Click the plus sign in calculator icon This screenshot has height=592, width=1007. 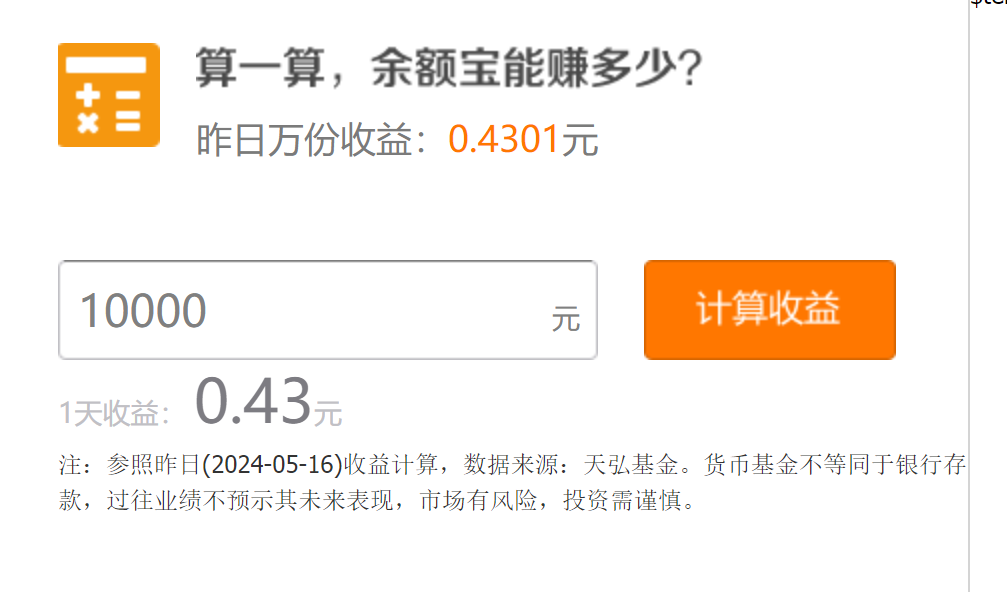(x=88, y=95)
